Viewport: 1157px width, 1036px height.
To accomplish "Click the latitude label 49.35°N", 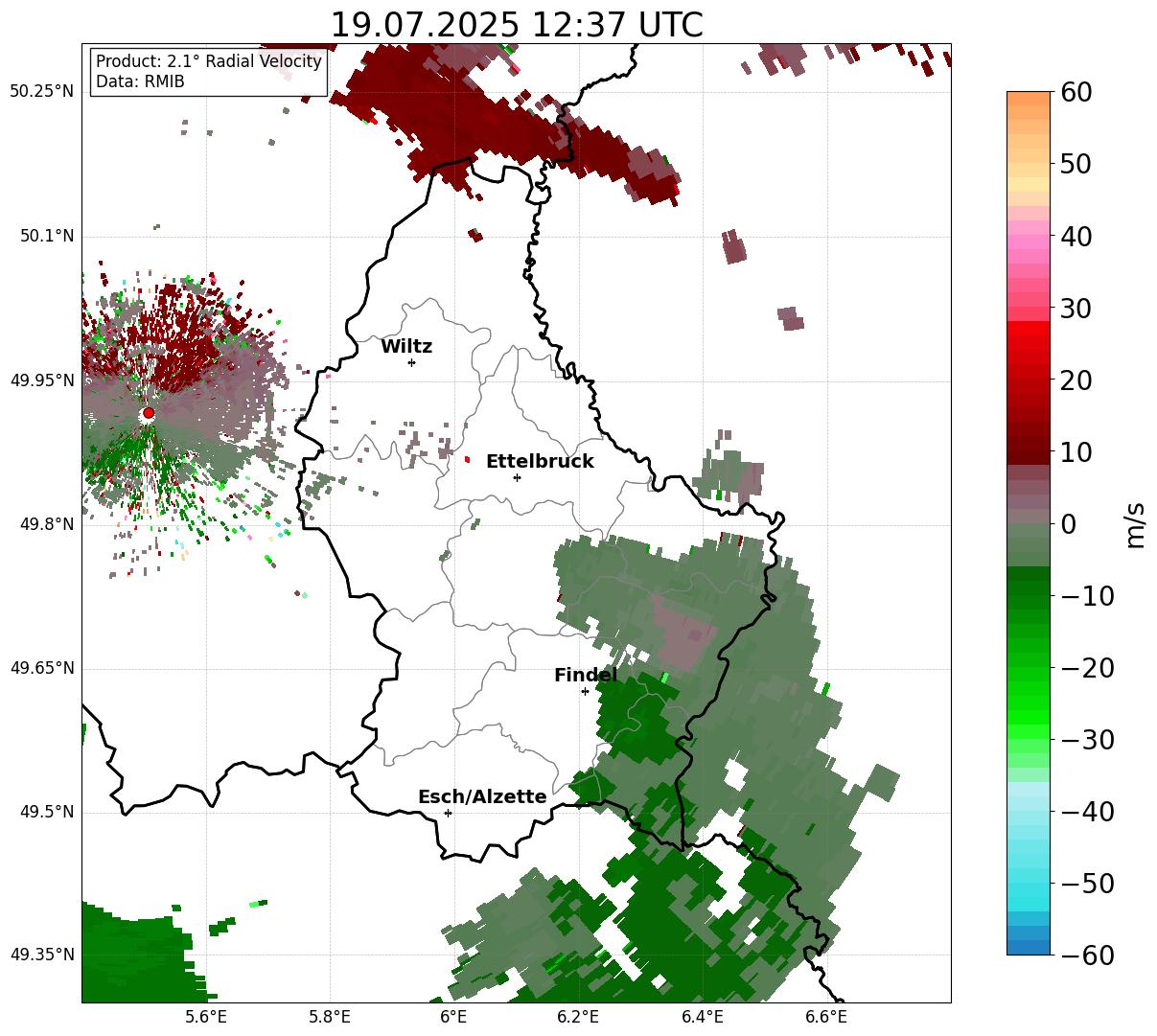I will click(42, 955).
